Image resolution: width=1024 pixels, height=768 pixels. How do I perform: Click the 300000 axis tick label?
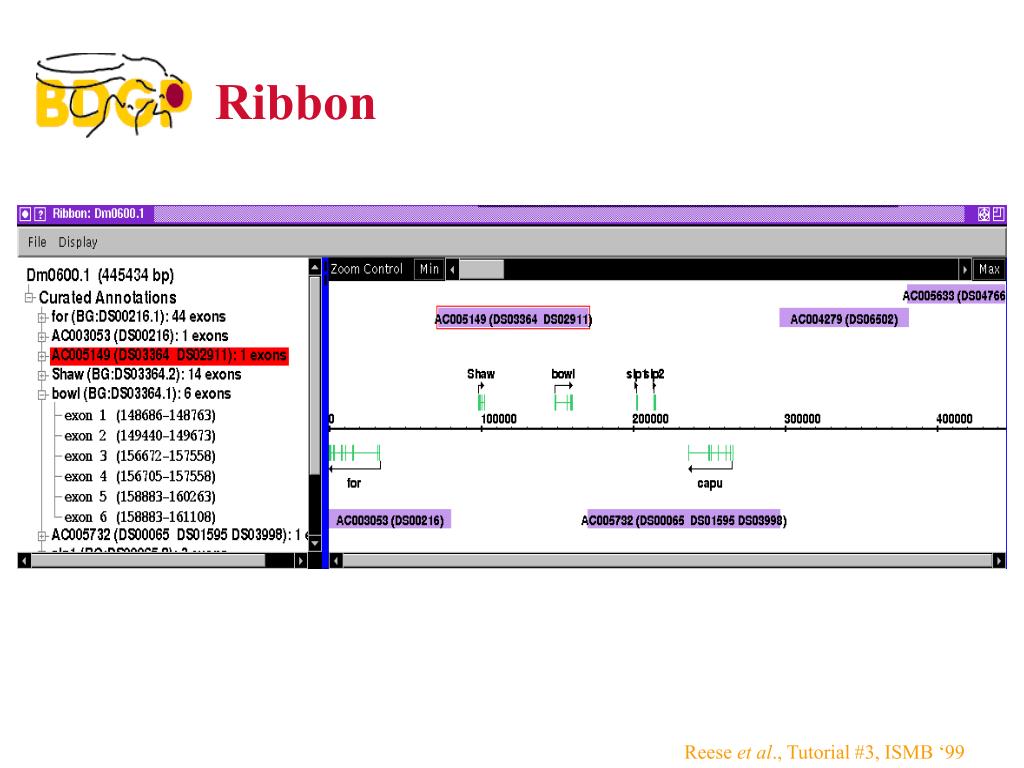(x=803, y=419)
